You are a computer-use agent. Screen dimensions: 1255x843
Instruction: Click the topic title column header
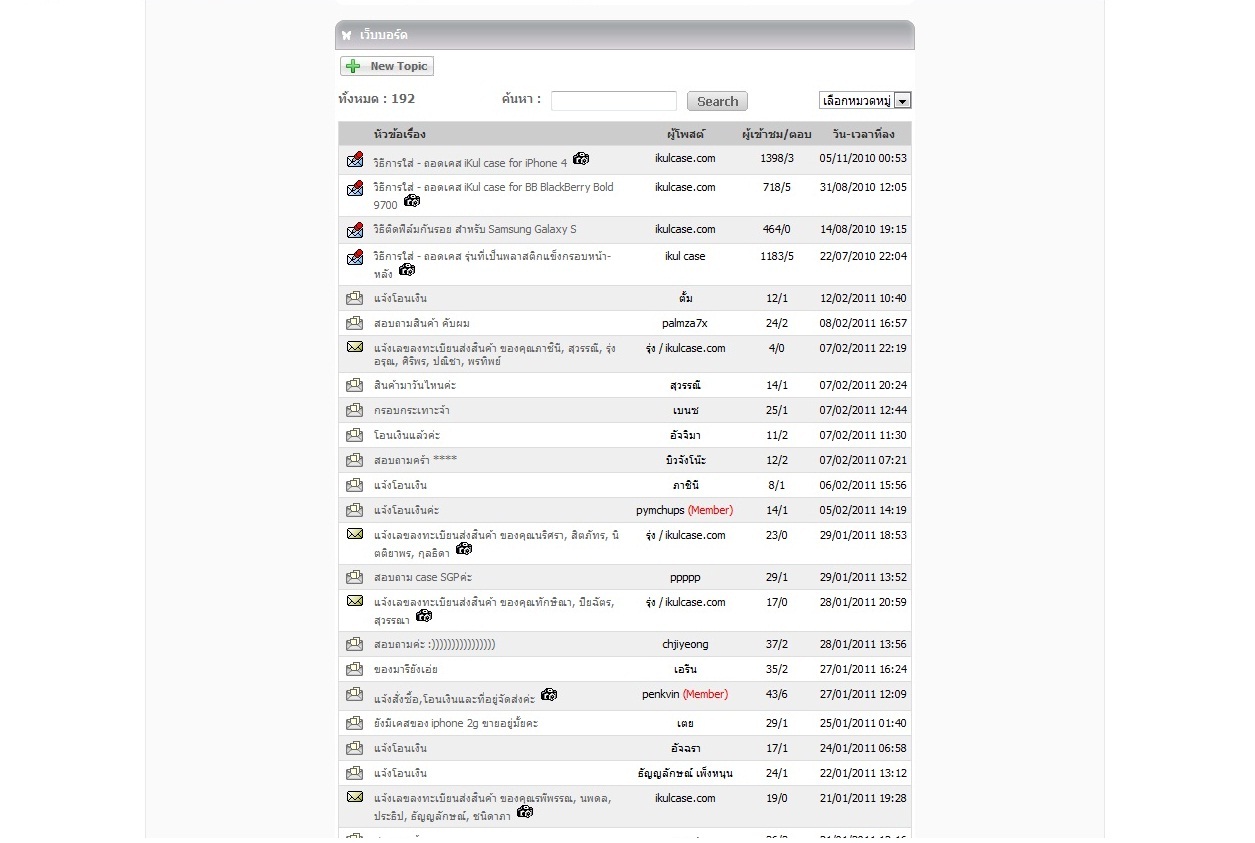(399, 134)
